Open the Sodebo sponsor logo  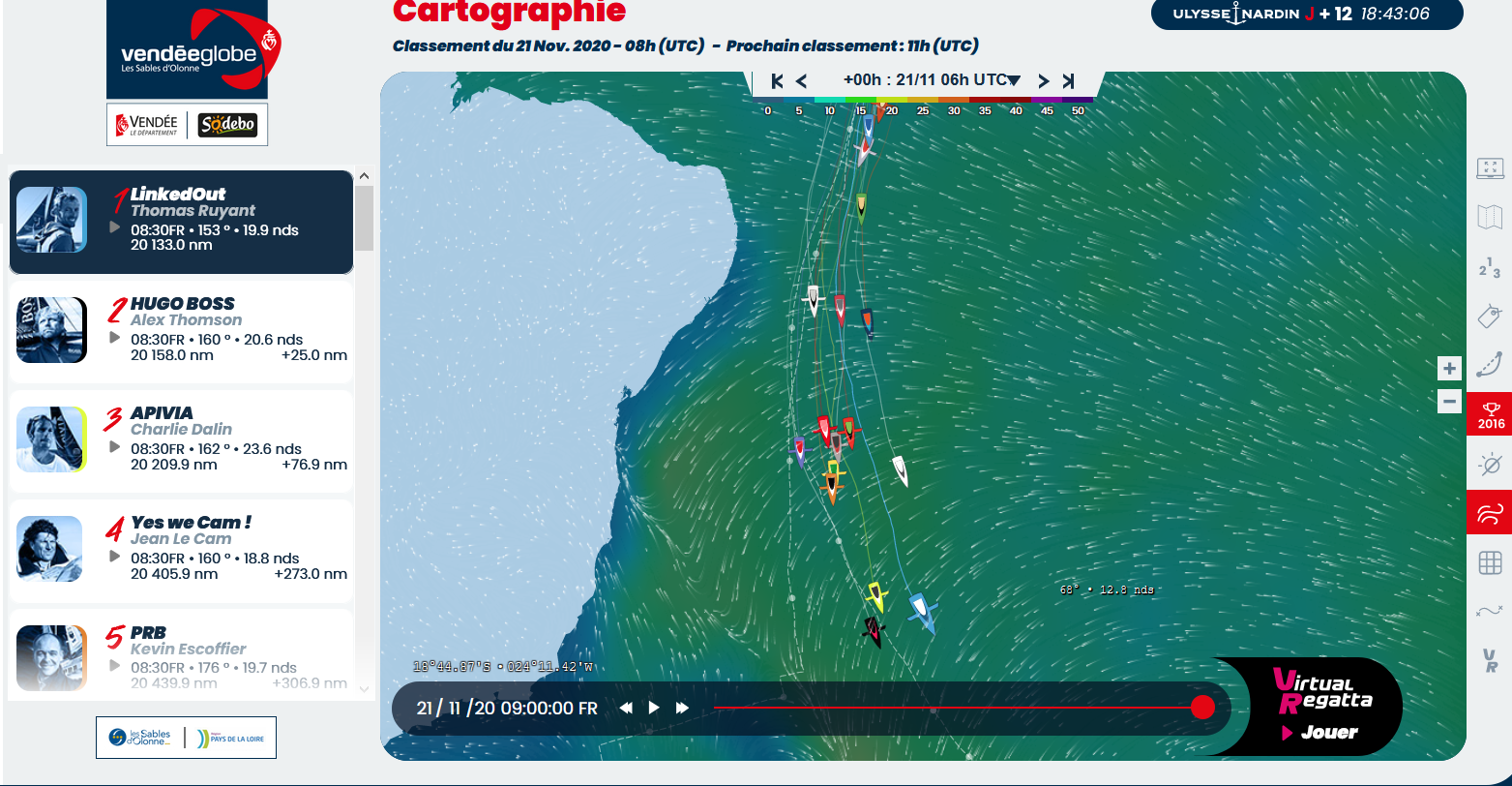227,125
